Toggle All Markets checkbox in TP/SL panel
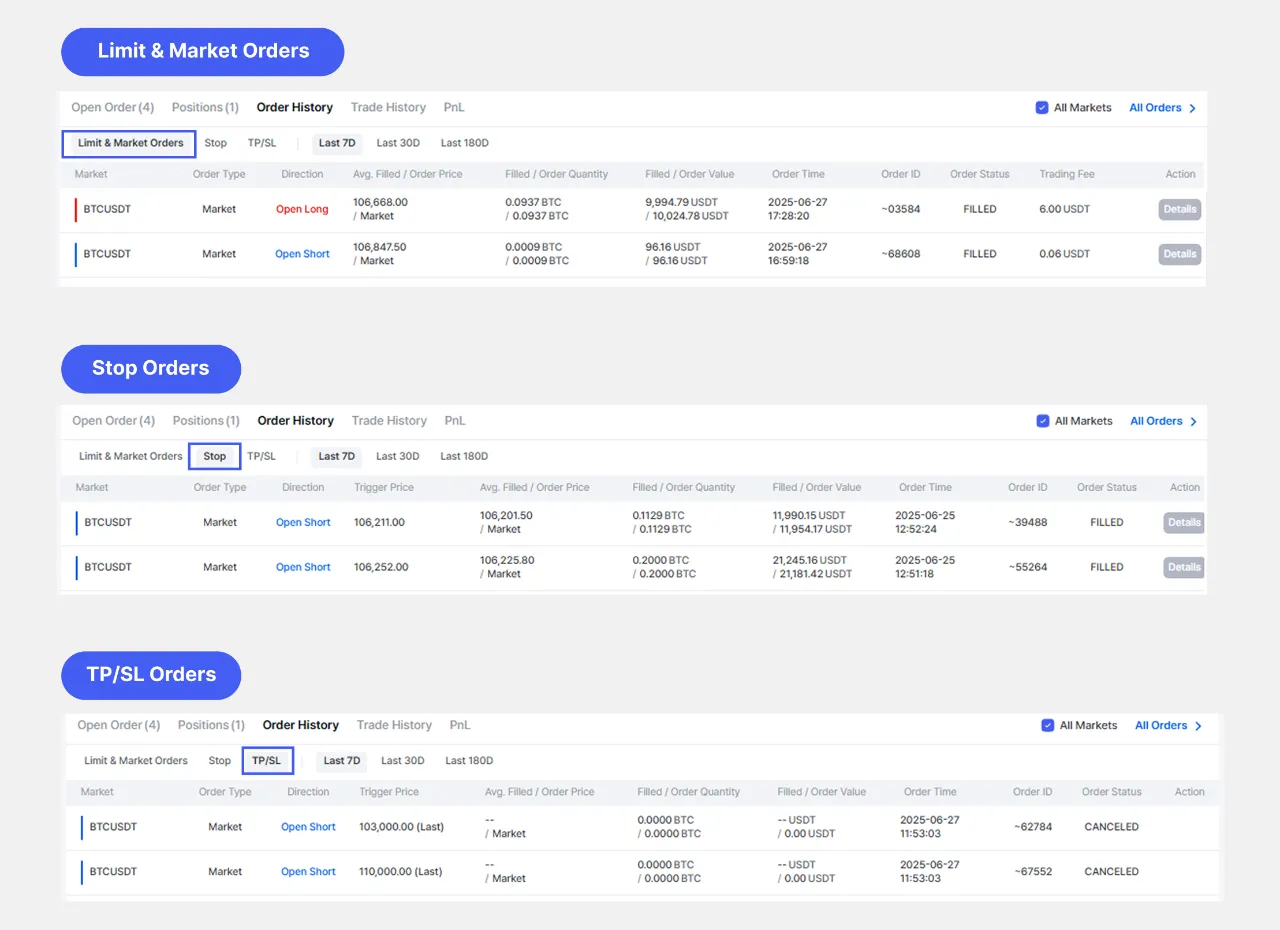The image size is (1280, 930). (x=1048, y=725)
